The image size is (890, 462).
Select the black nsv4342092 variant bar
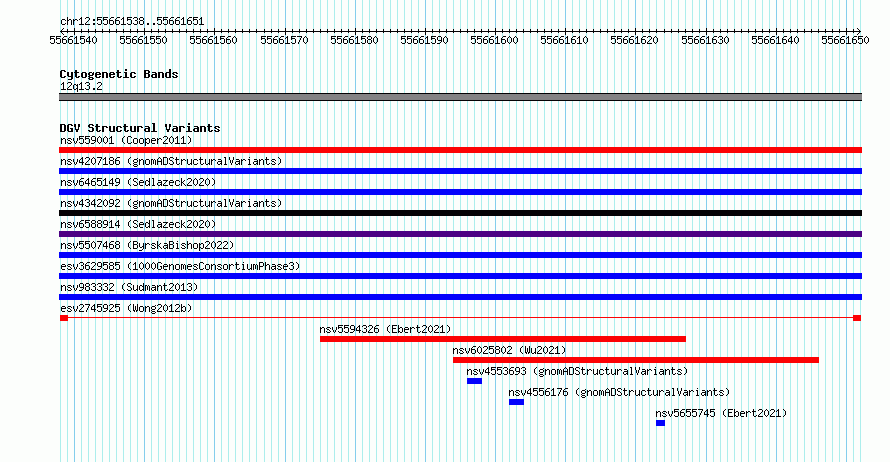click(460, 213)
